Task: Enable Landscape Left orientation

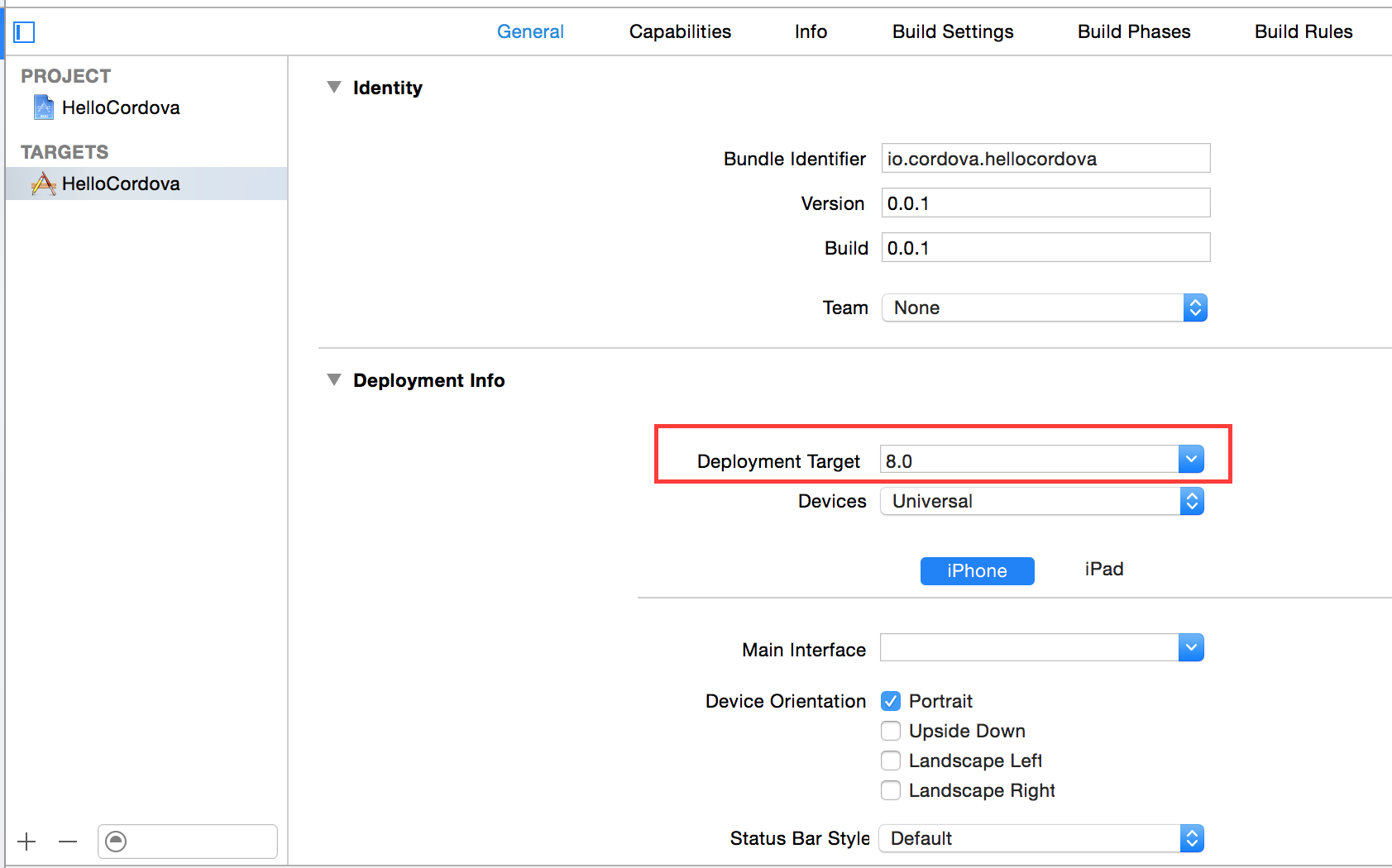Action: coord(891,761)
